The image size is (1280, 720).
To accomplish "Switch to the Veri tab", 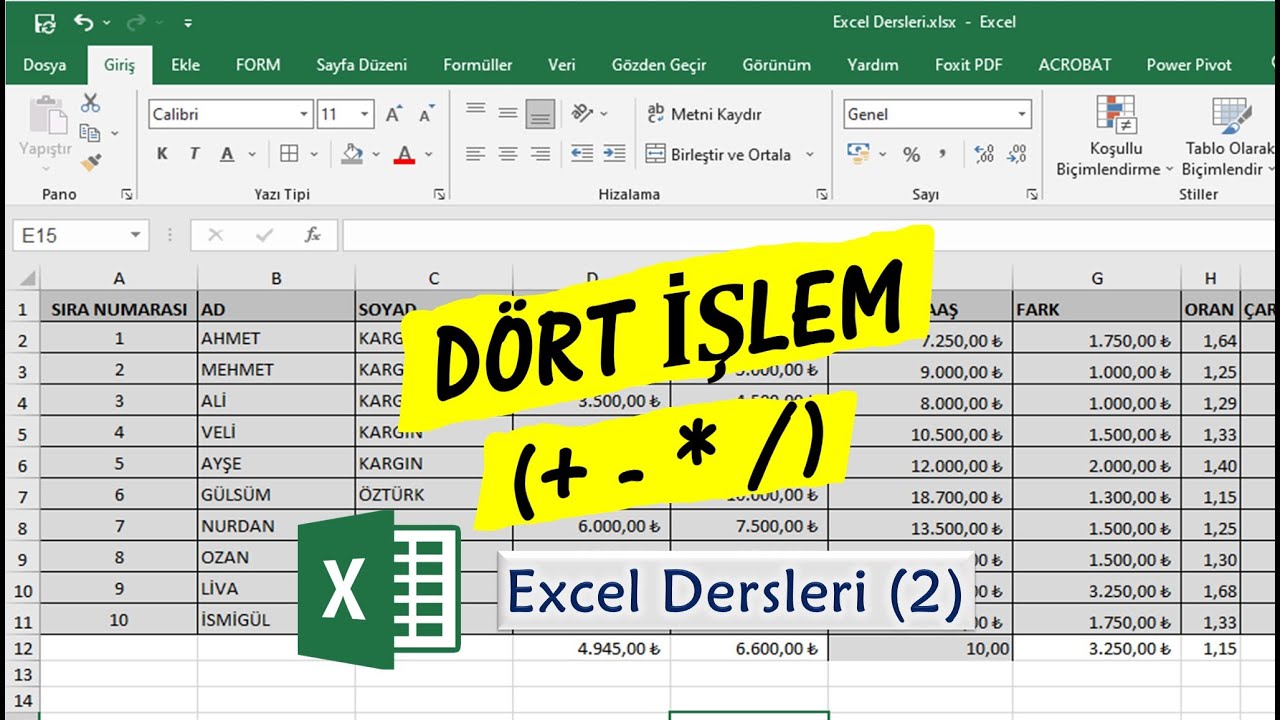I will pyautogui.click(x=562, y=65).
